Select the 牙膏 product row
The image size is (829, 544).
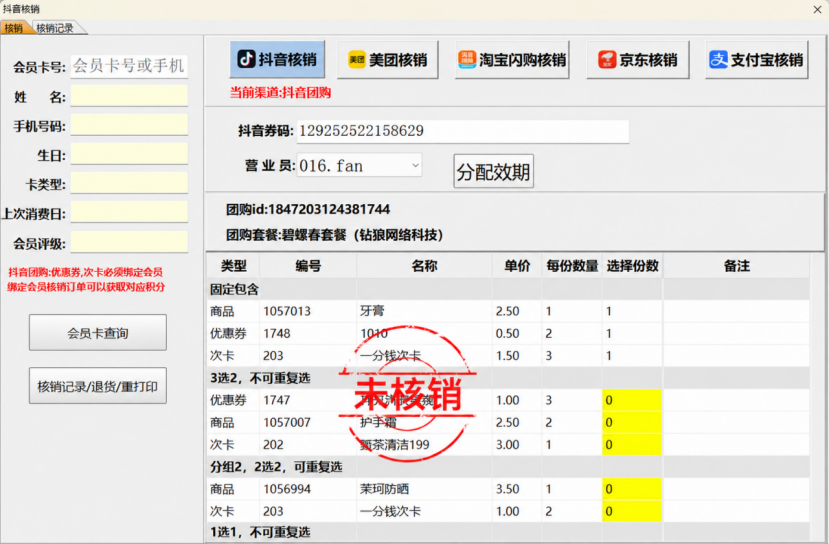coord(508,311)
